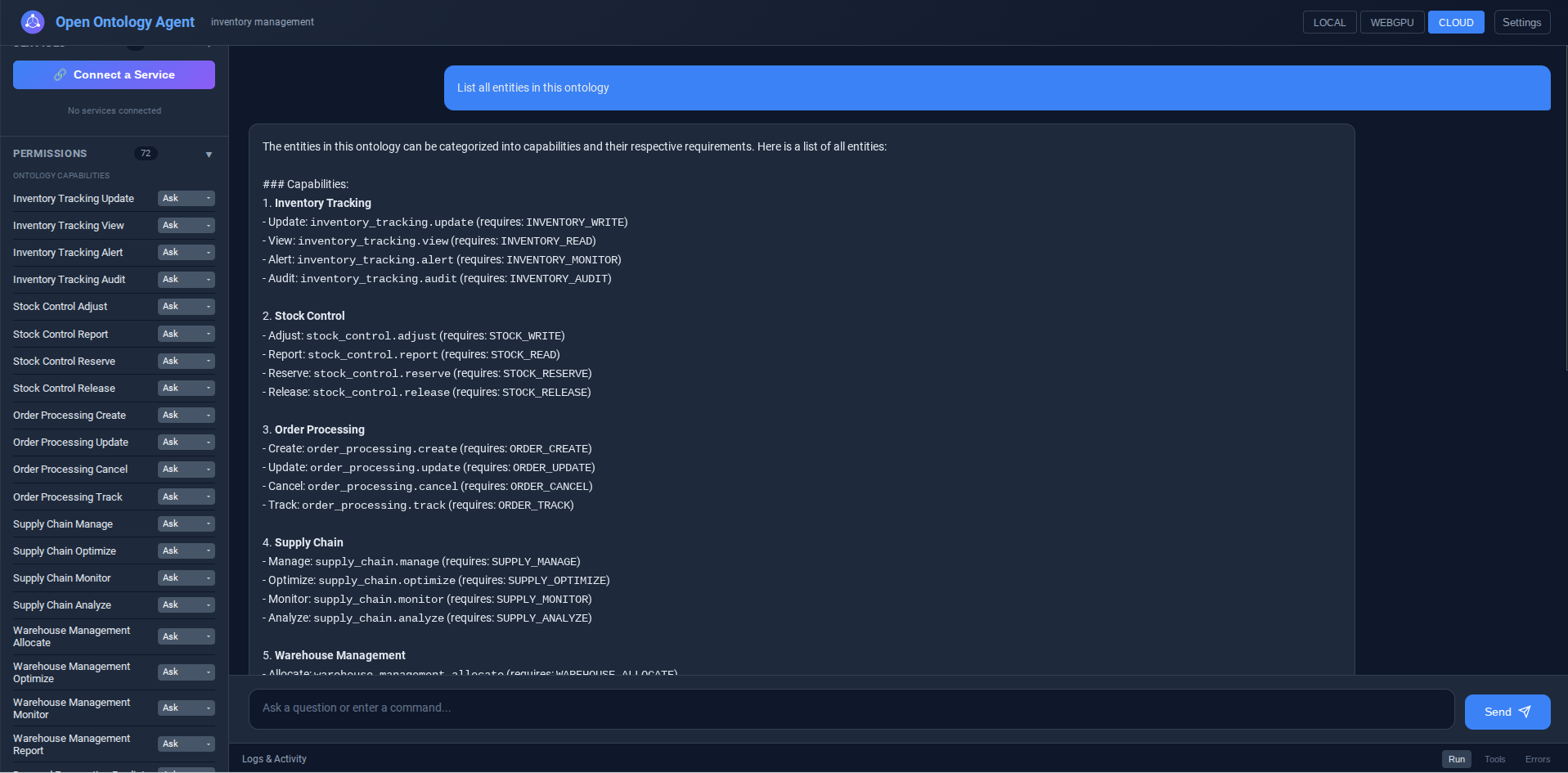Click the Logs & Activity label

(x=274, y=759)
